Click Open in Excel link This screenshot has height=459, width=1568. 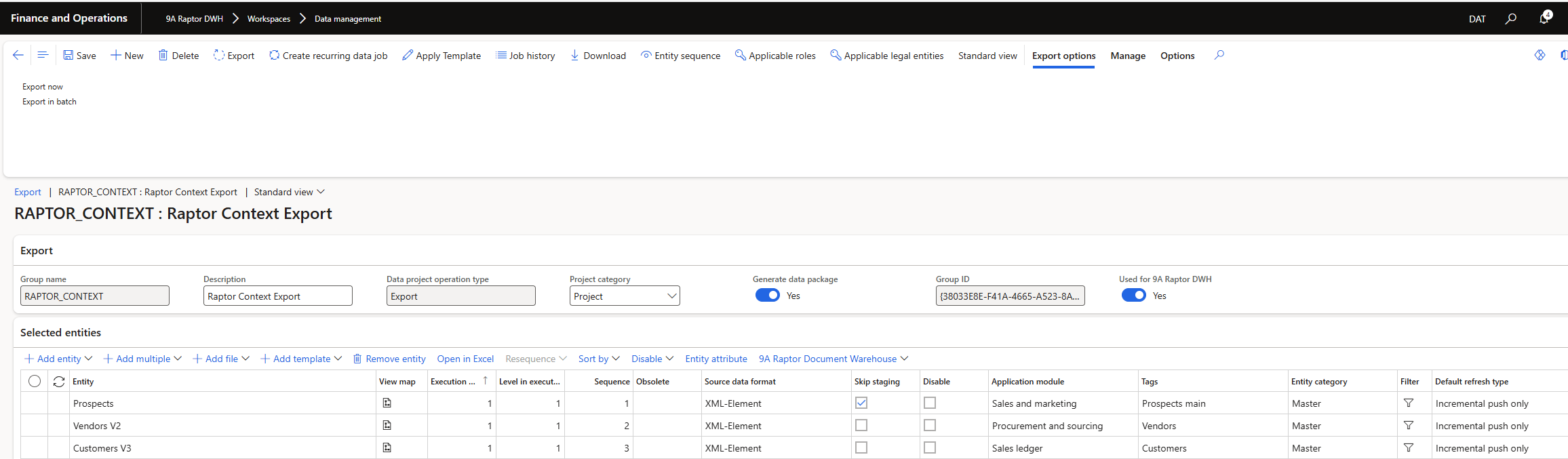click(x=465, y=359)
